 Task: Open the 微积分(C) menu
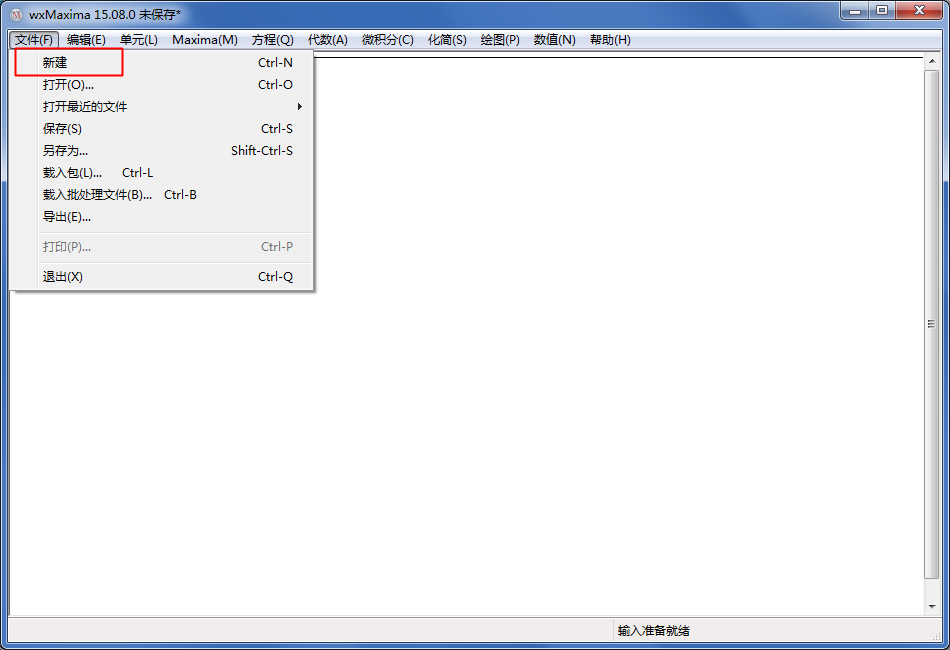388,40
